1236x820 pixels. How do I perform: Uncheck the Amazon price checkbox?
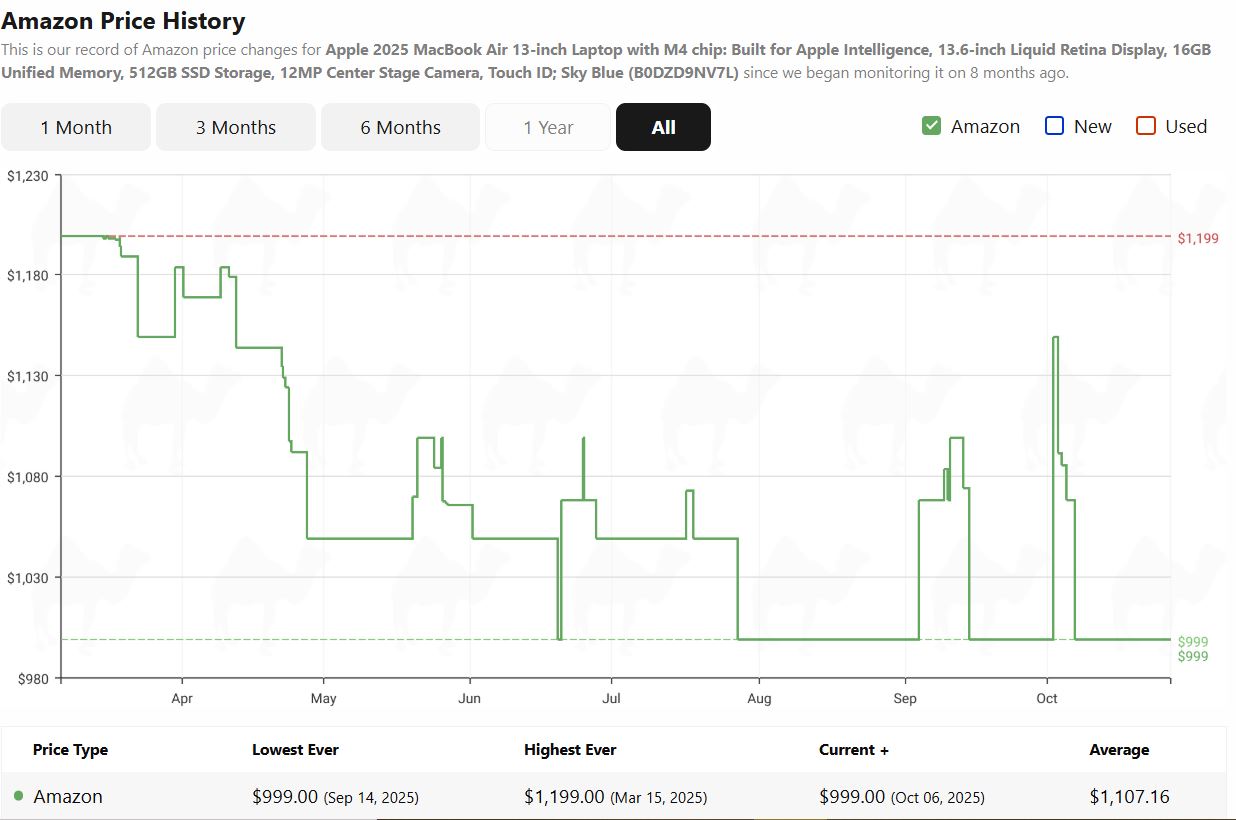click(x=931, y=126)
